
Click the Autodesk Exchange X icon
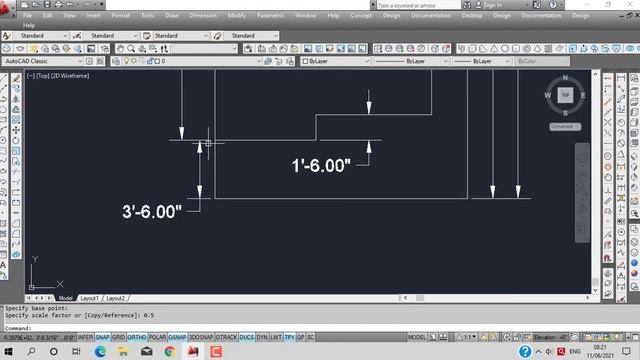pos(537,5)
